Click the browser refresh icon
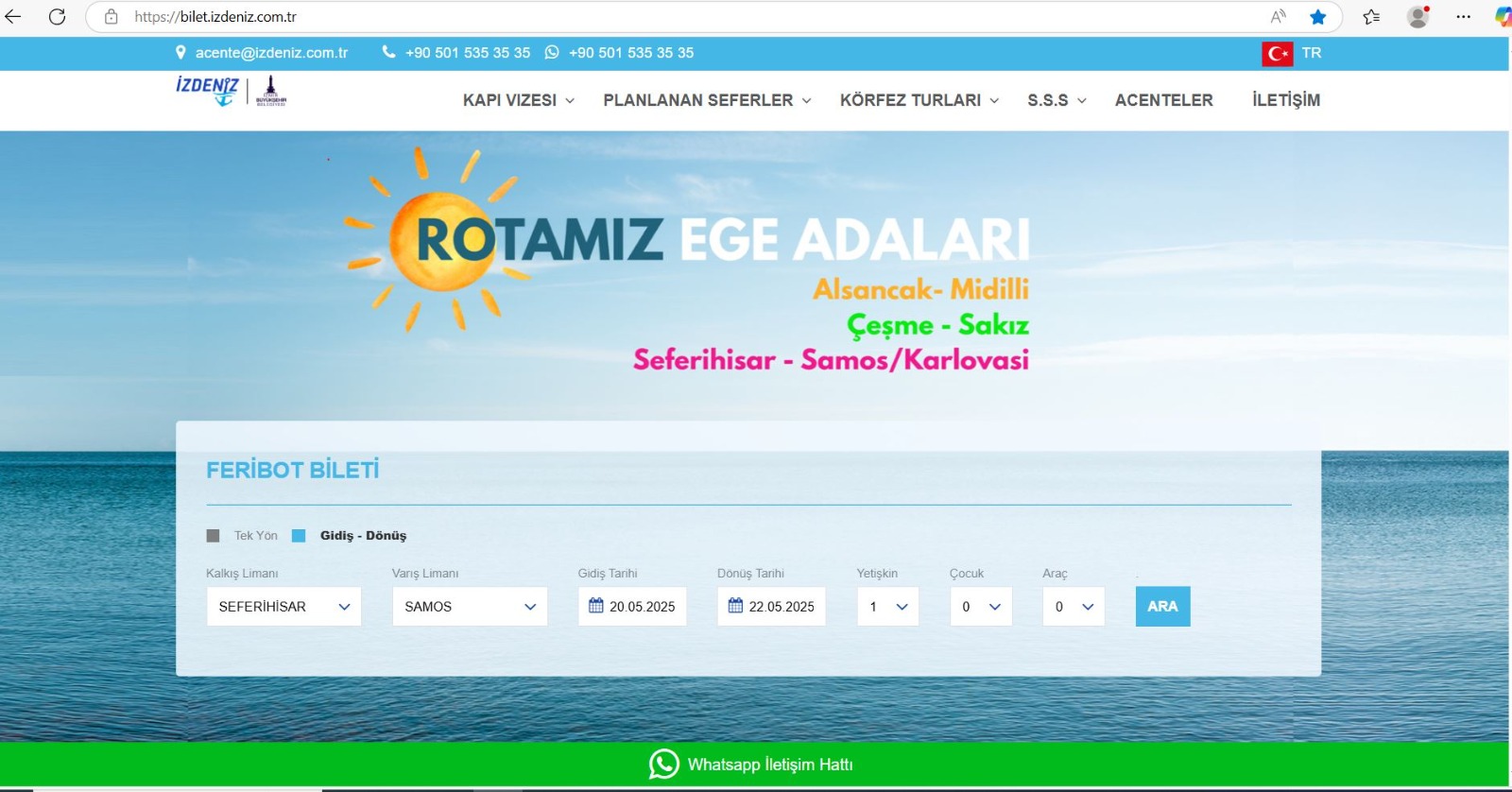 tap(57, 17)
